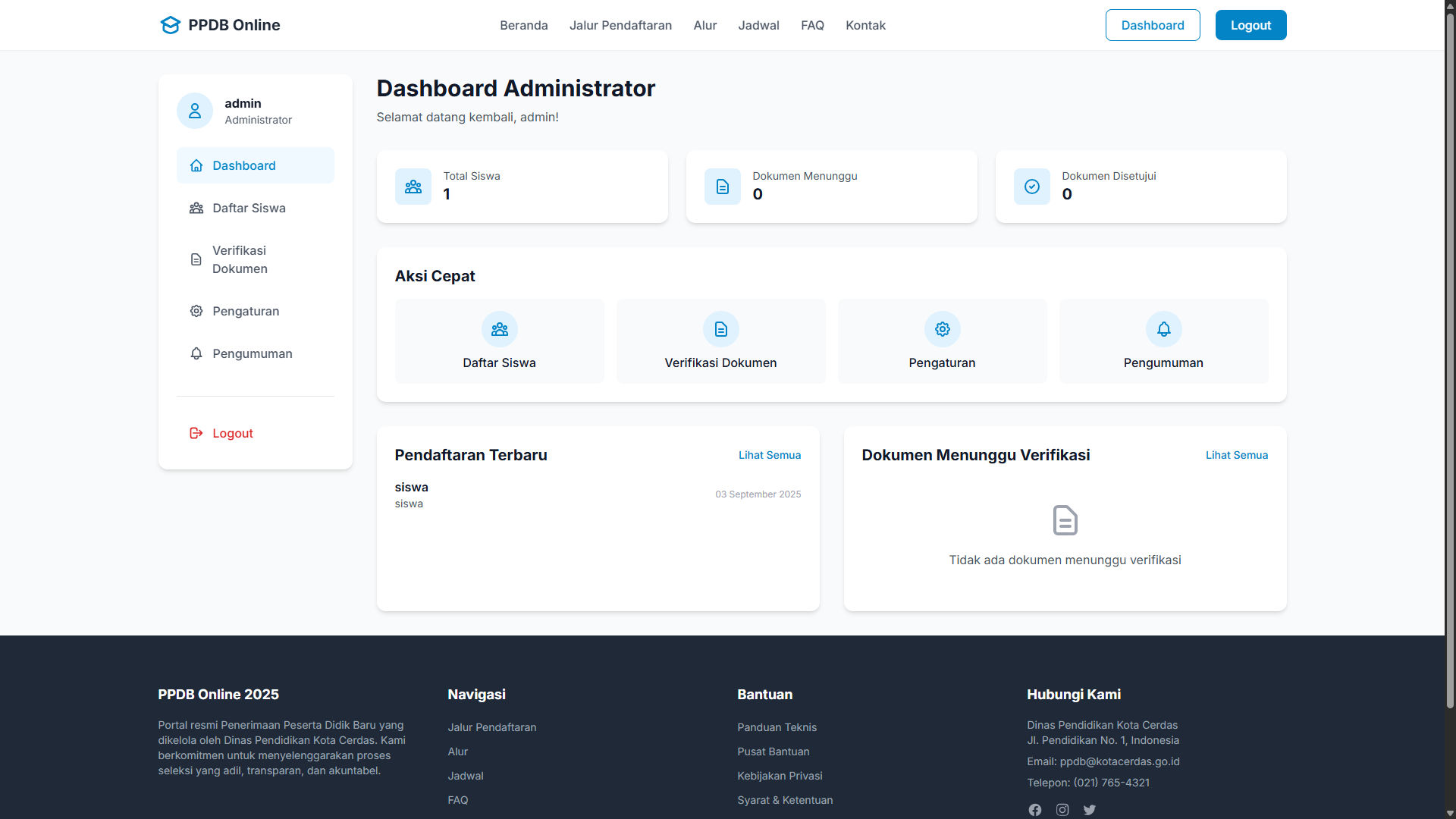The image size is (1456, 819).
Task: Click the Instagram icon in the footer
Action: (1062, 809)
